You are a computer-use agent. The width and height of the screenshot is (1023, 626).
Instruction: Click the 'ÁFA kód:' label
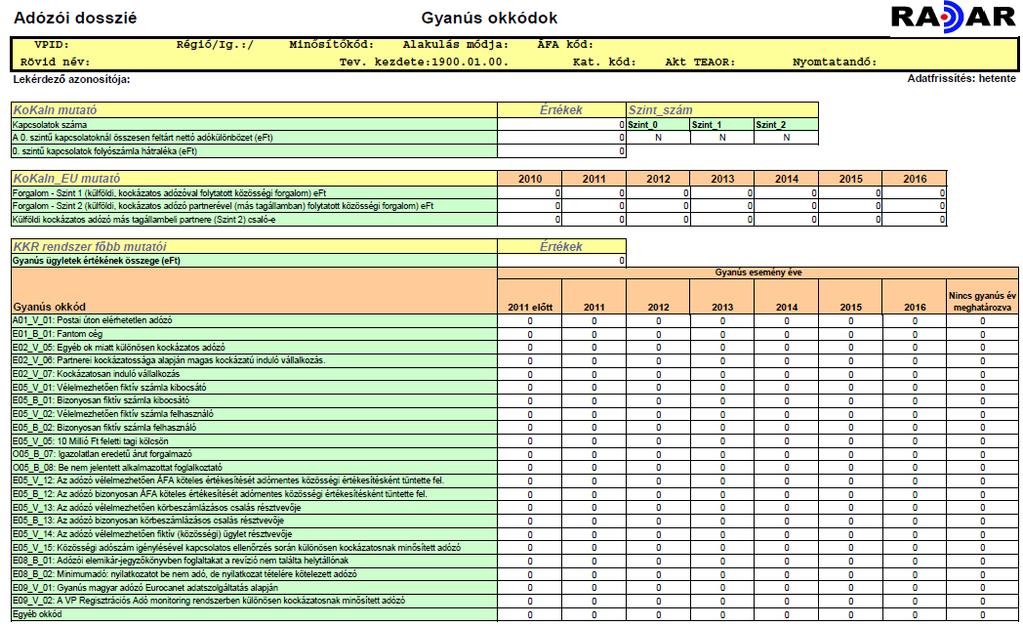tap(565, 45)
